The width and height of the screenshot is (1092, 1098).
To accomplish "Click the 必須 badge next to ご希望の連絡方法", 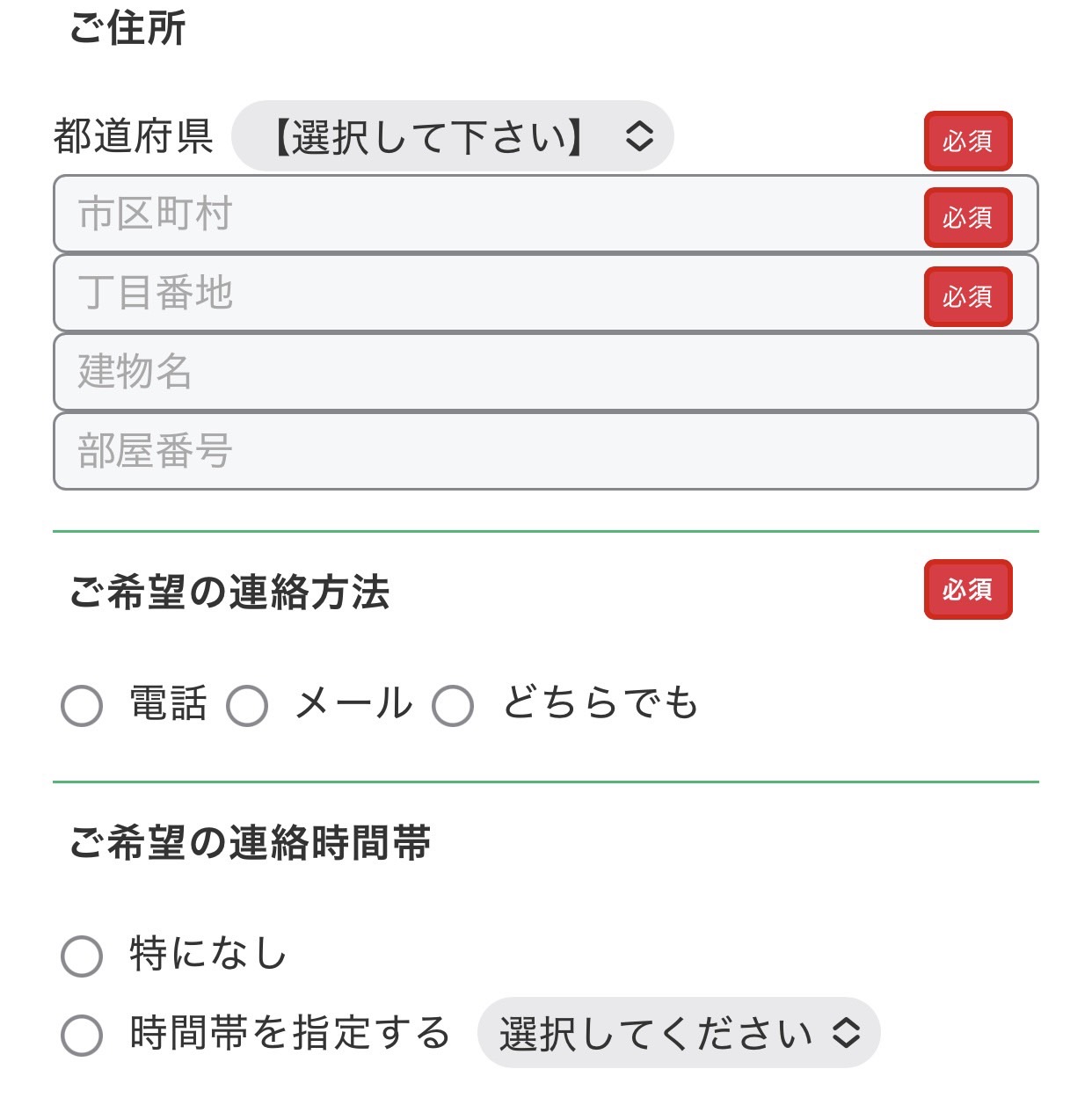I will 968,589.
